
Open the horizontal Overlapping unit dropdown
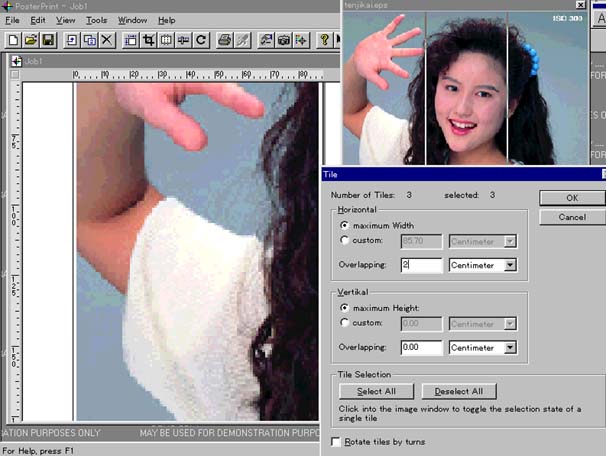510,265
